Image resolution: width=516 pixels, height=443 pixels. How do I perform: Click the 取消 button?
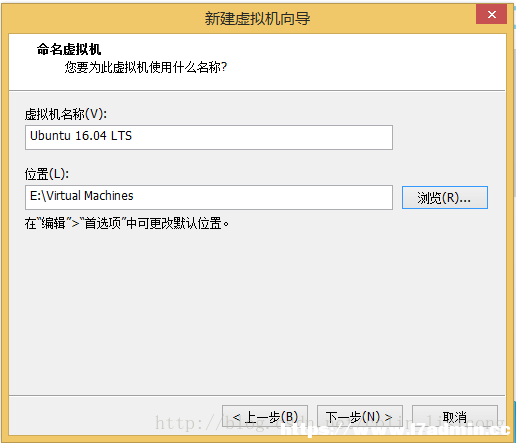455,417
